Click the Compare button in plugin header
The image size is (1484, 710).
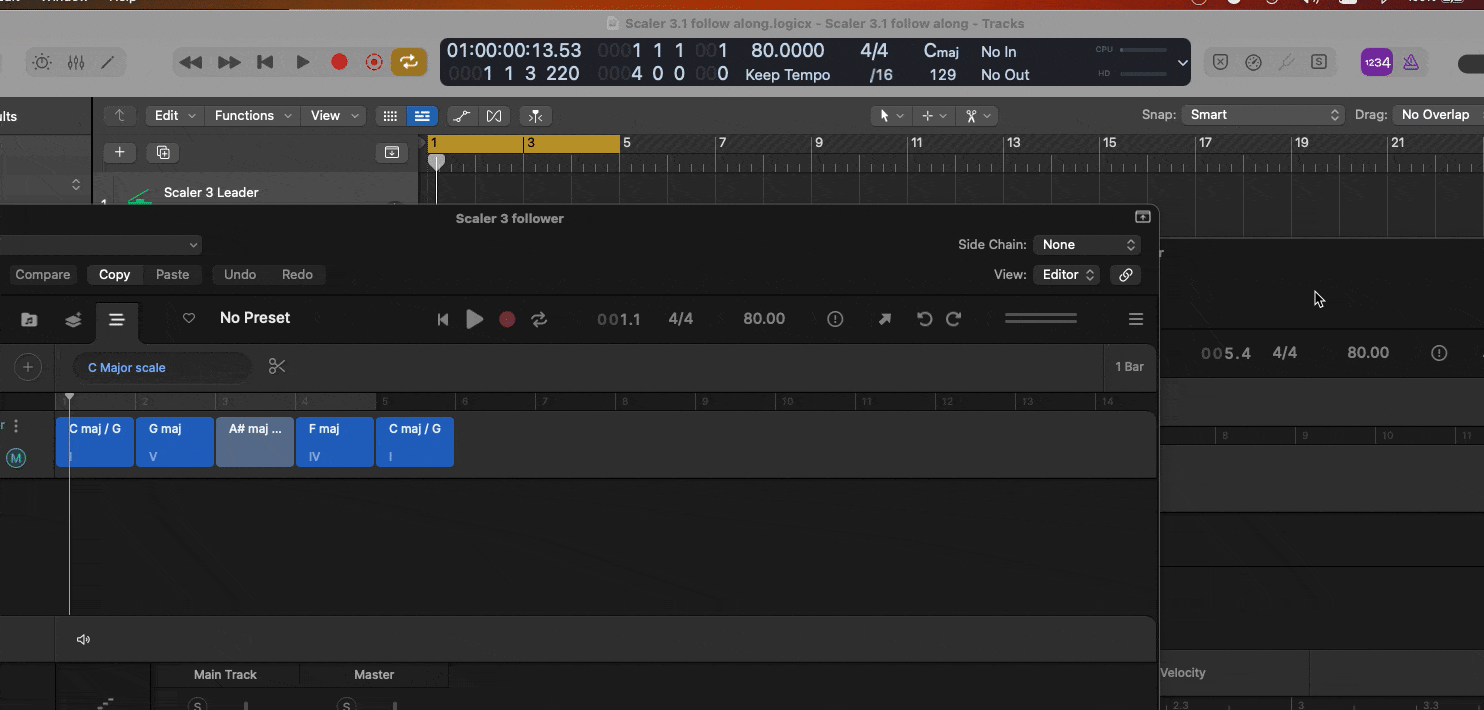43,274
